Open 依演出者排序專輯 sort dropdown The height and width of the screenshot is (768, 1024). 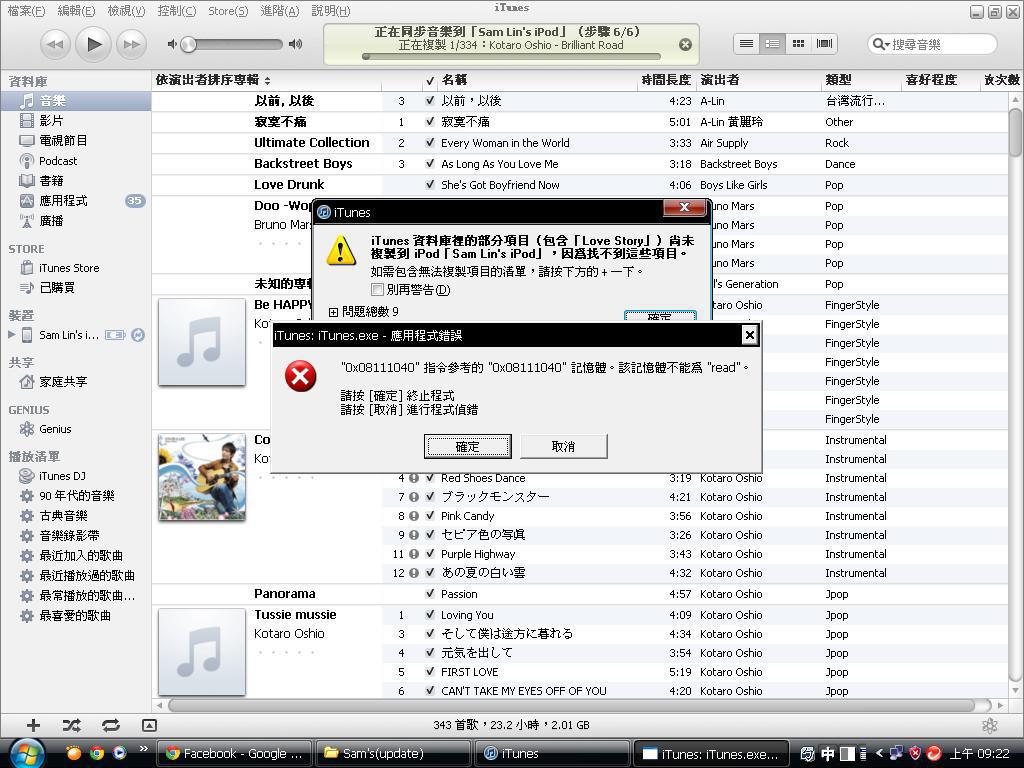[213, 80]
